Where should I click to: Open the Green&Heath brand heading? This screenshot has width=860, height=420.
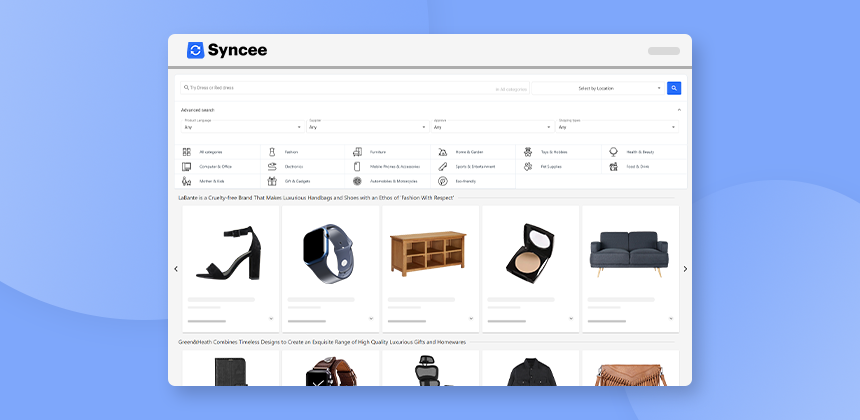coord(322,342)
